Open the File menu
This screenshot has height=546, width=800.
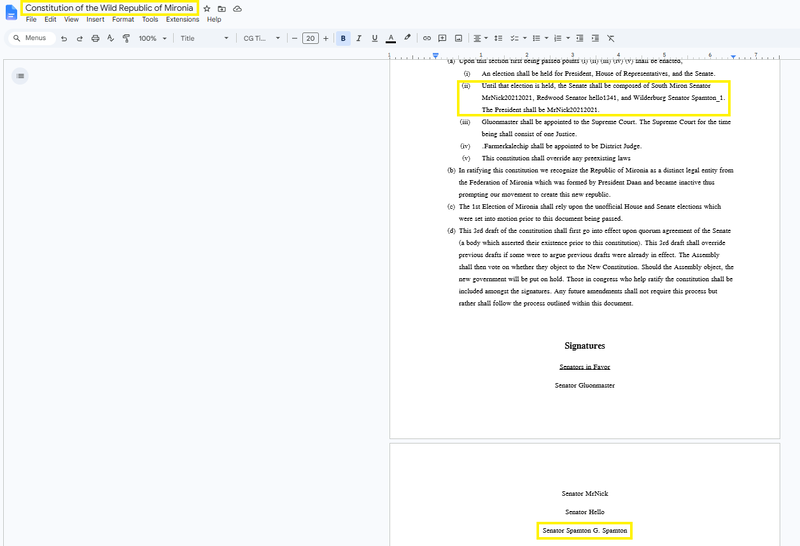(x=31, y=19)
